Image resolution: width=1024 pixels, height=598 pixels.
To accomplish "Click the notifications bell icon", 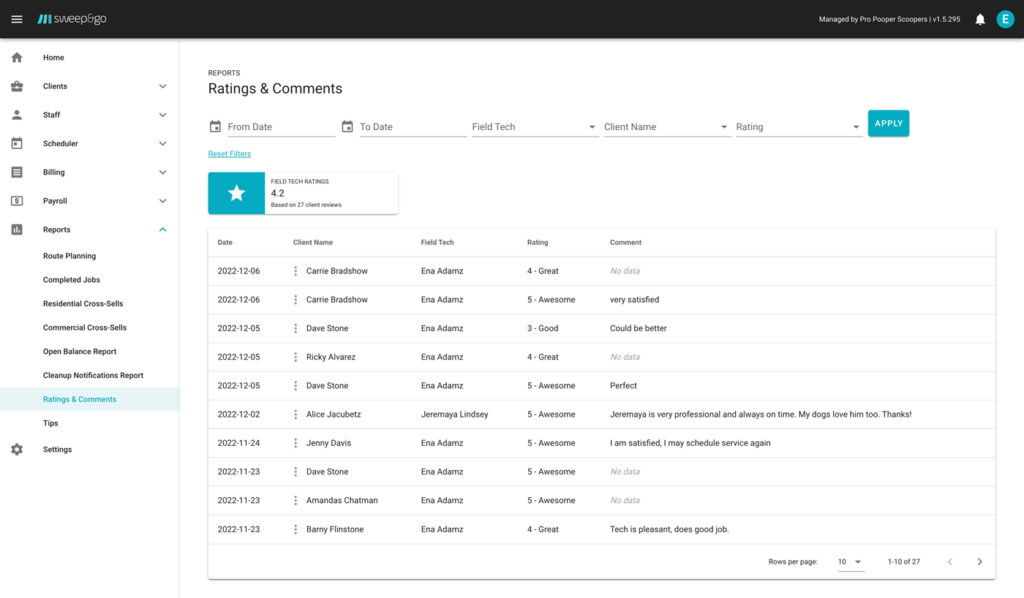I will pyautogui.click(x=980, y=19).
